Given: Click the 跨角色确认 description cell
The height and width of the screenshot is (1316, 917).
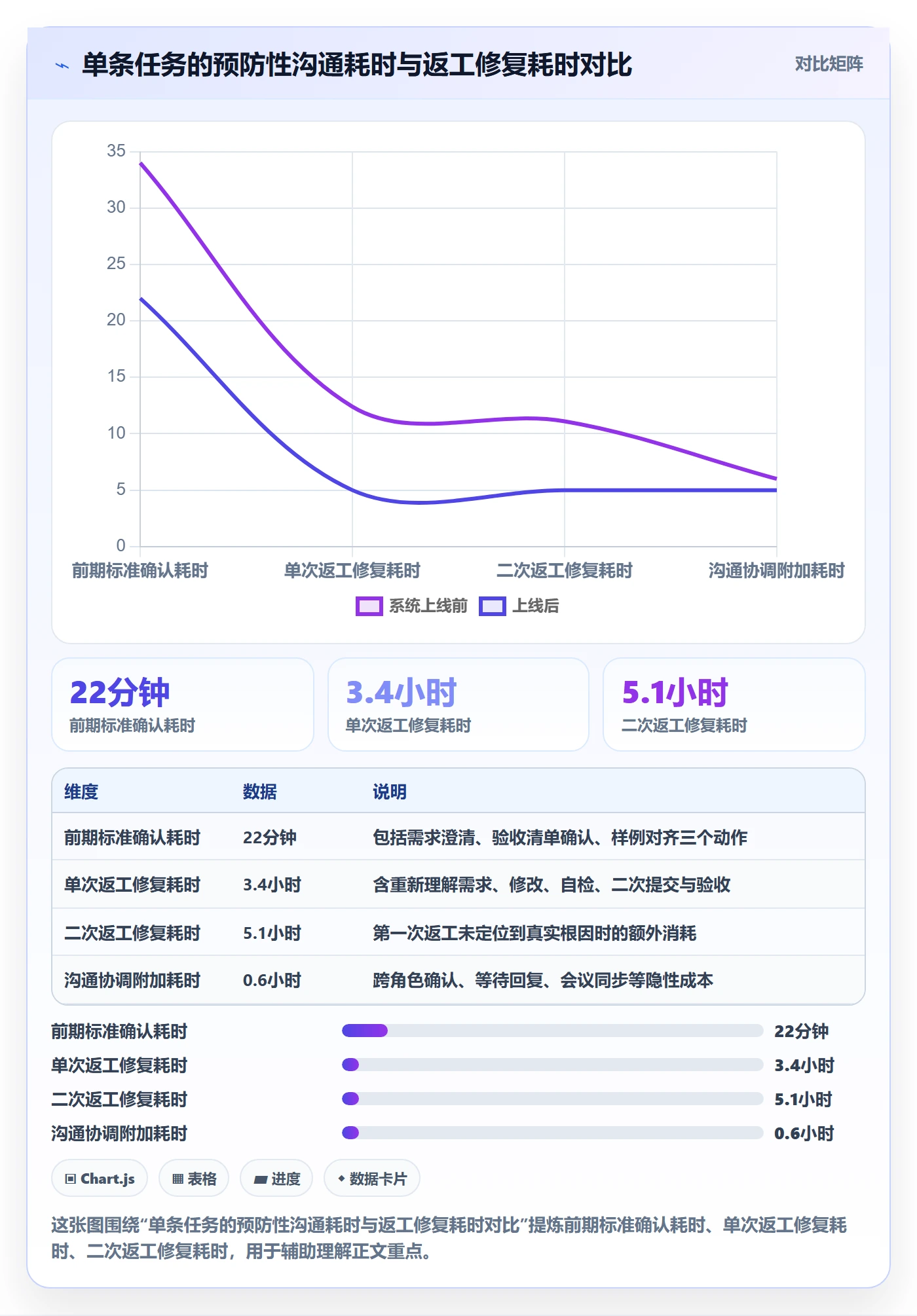Looking at the screenshot, I should click(543, 980).
